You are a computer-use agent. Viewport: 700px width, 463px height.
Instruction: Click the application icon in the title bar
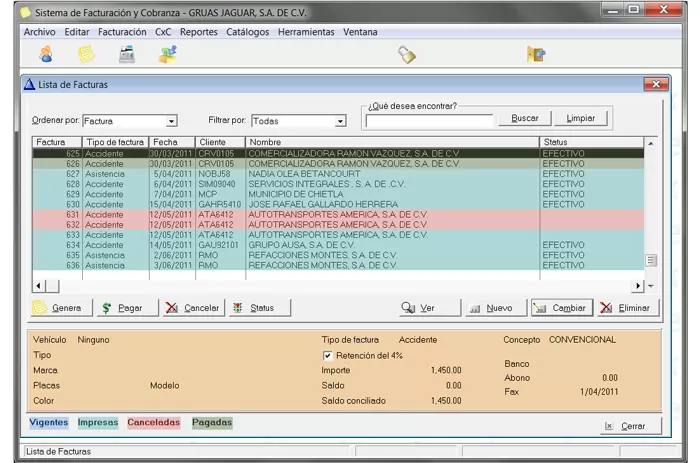[x=26, y=13]
